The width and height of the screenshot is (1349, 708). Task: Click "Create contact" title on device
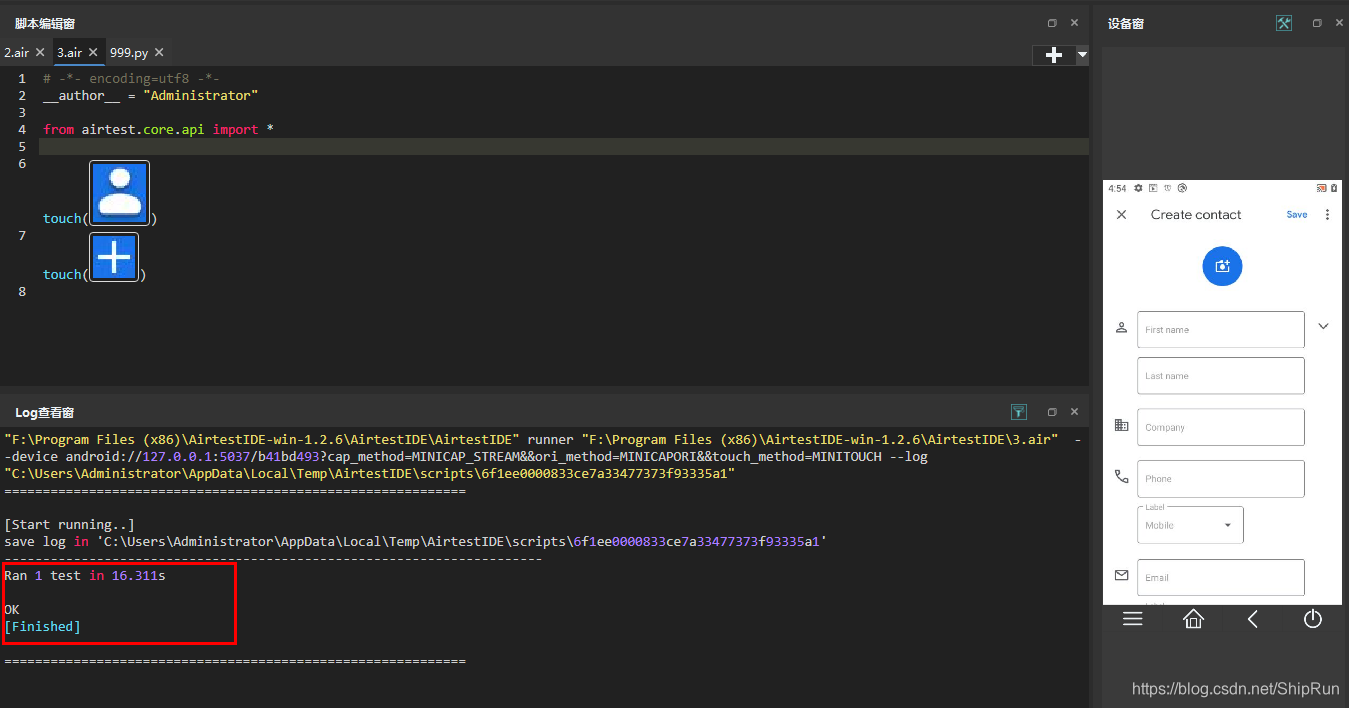click(x=1196, y=214)
